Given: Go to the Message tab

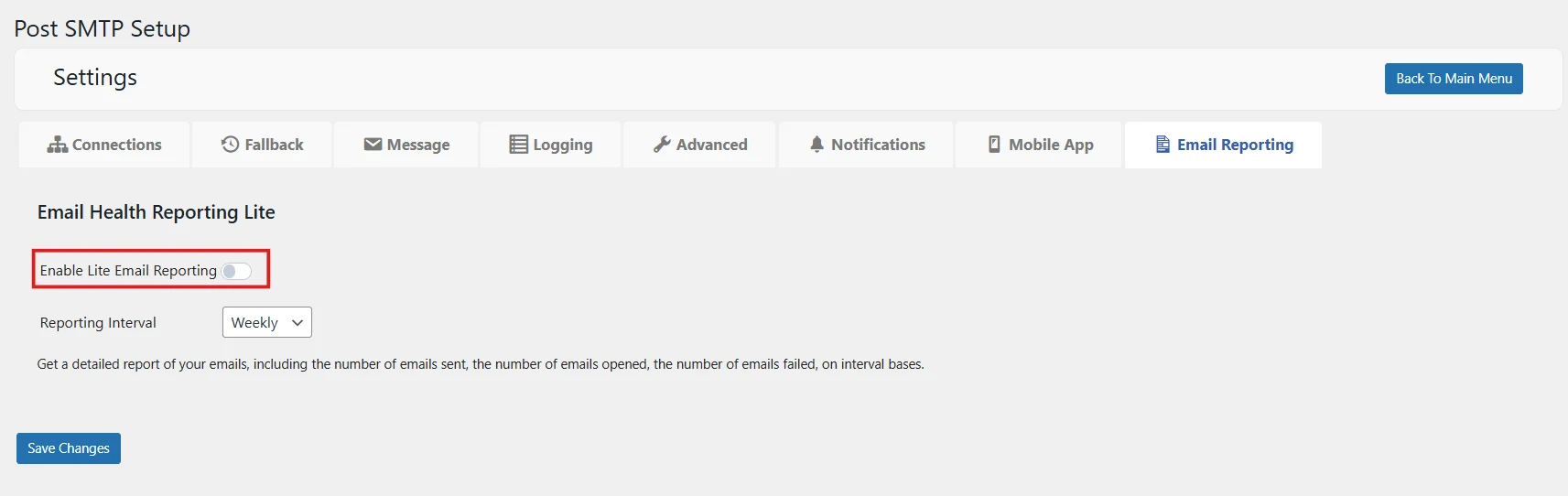Looking at the screenshot, I should [406, 145].
